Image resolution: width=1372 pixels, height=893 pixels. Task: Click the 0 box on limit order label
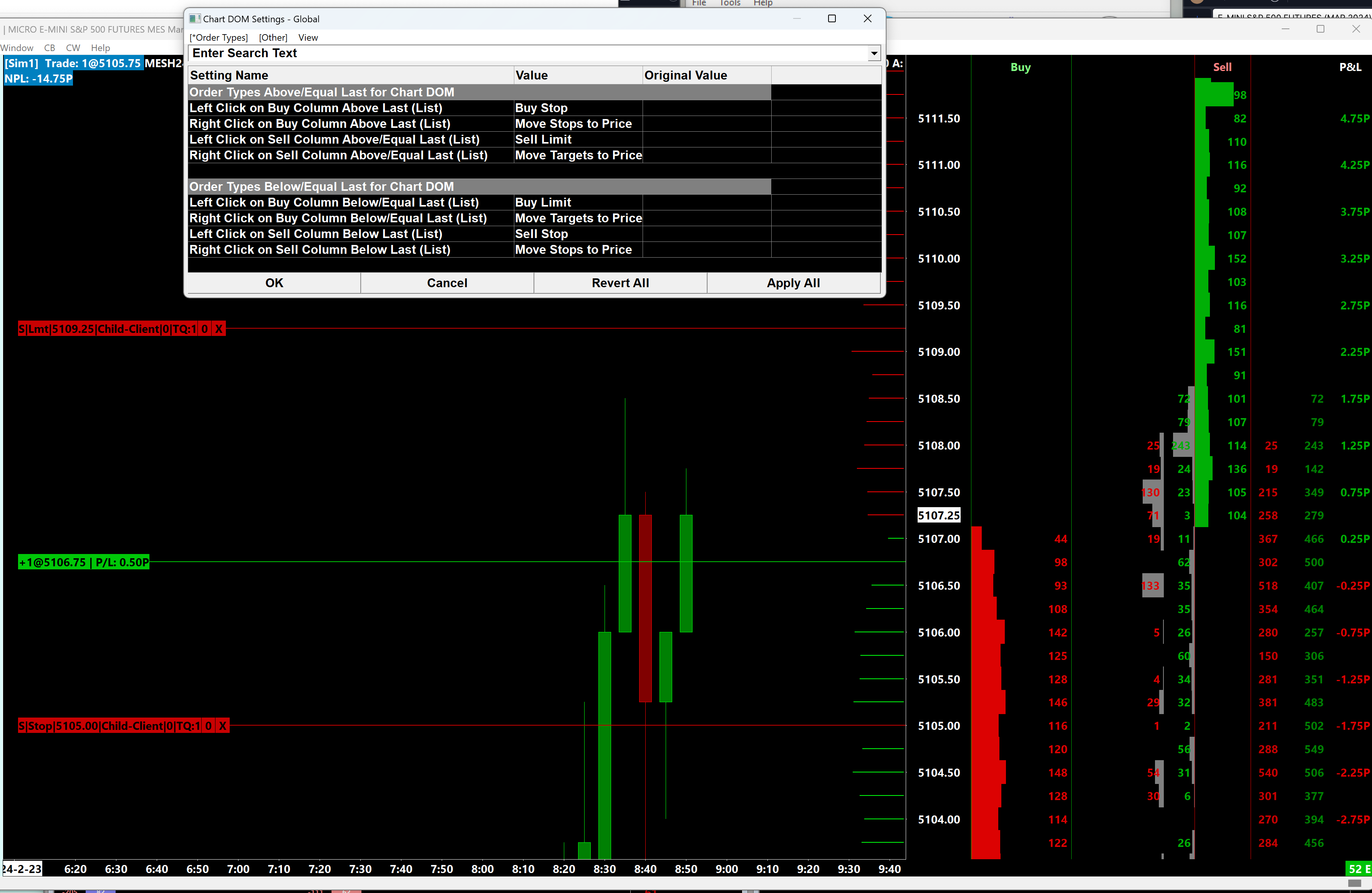pos(204,329)
